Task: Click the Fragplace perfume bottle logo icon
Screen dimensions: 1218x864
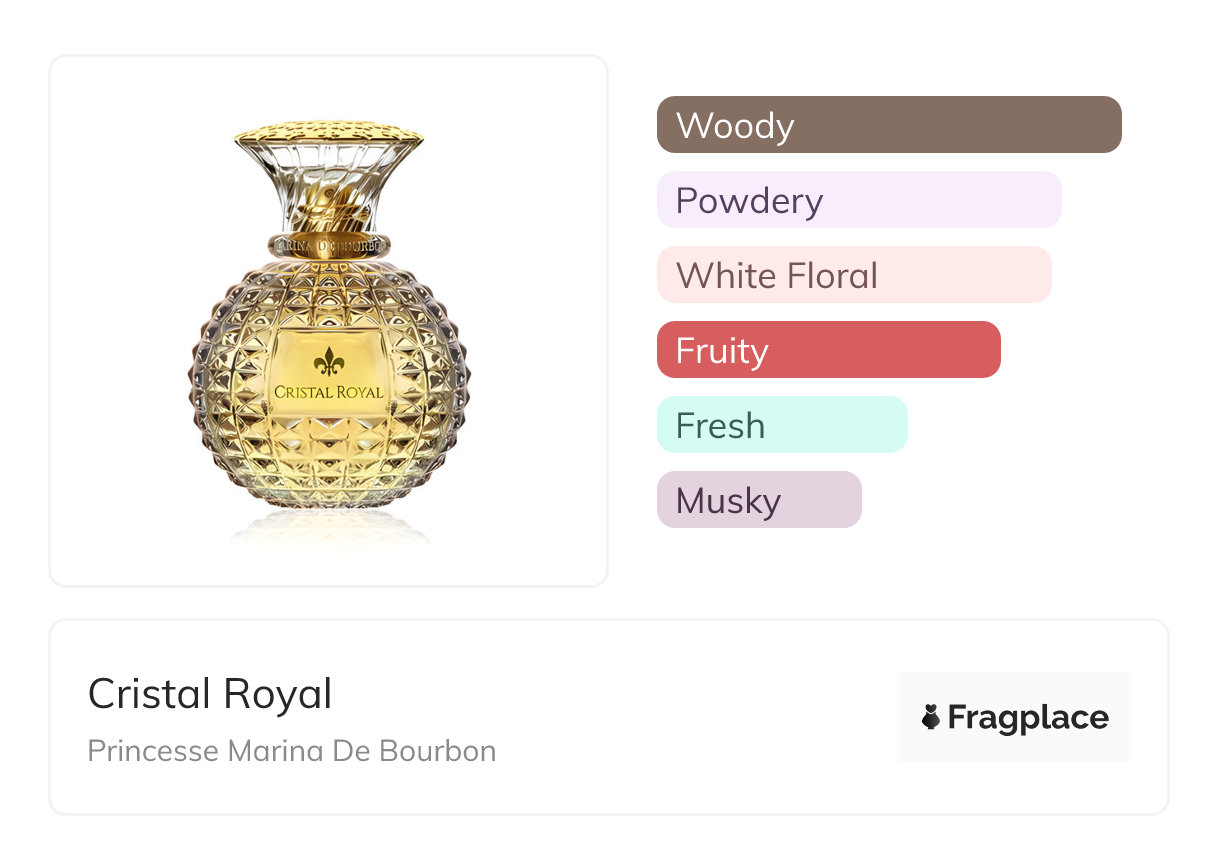Action: pyautogui.click(x=931, y=717)
